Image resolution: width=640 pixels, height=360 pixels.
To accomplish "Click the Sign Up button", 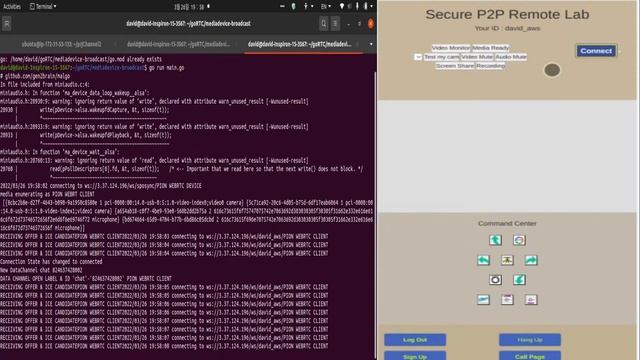I will [415, 356].
